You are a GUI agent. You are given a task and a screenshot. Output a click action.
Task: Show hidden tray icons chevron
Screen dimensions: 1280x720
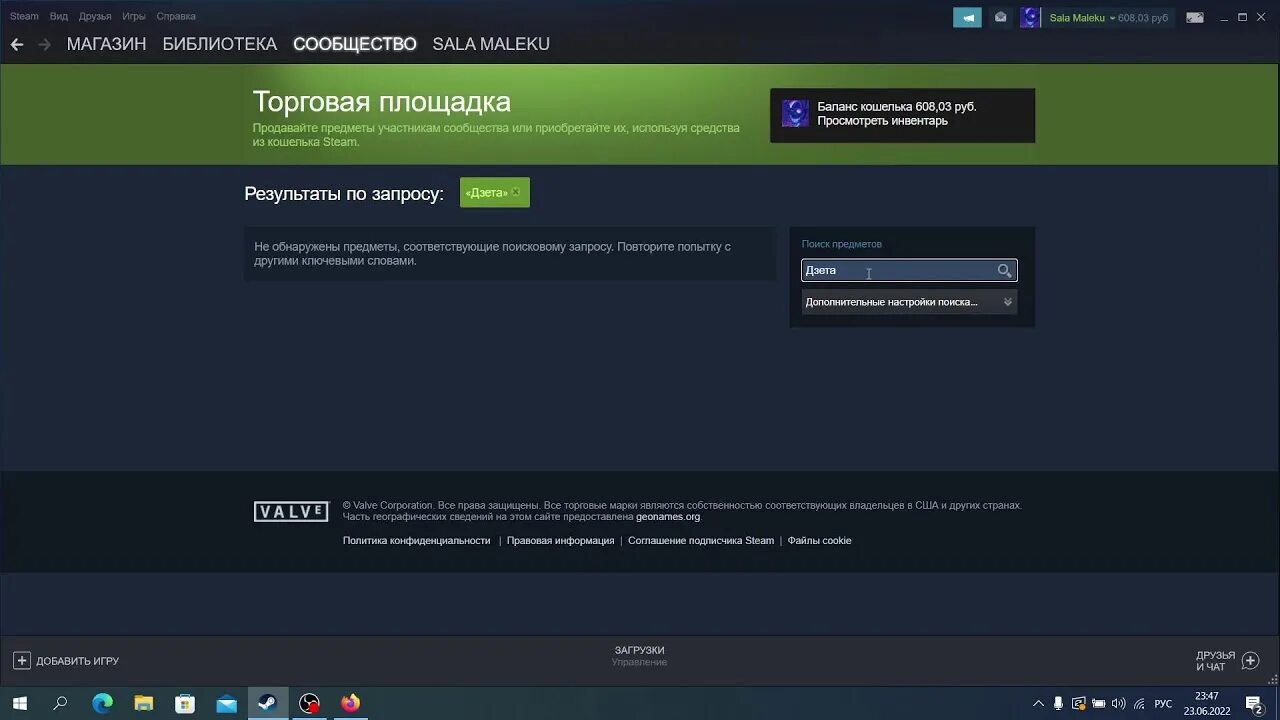coord(1038,703)
